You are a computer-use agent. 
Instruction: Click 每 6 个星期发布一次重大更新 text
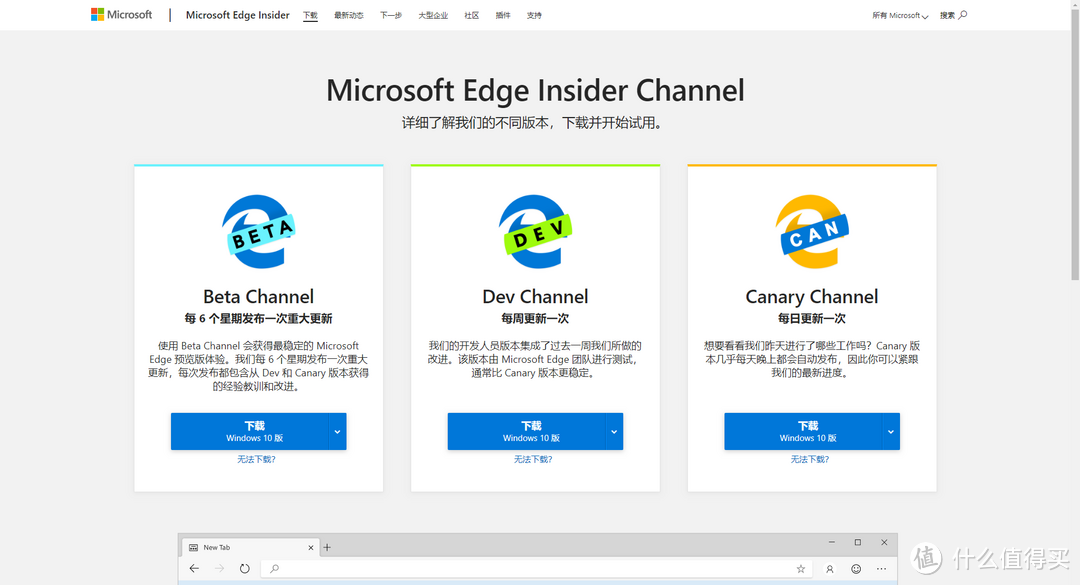pyautogui.click(x=258, y=318)
